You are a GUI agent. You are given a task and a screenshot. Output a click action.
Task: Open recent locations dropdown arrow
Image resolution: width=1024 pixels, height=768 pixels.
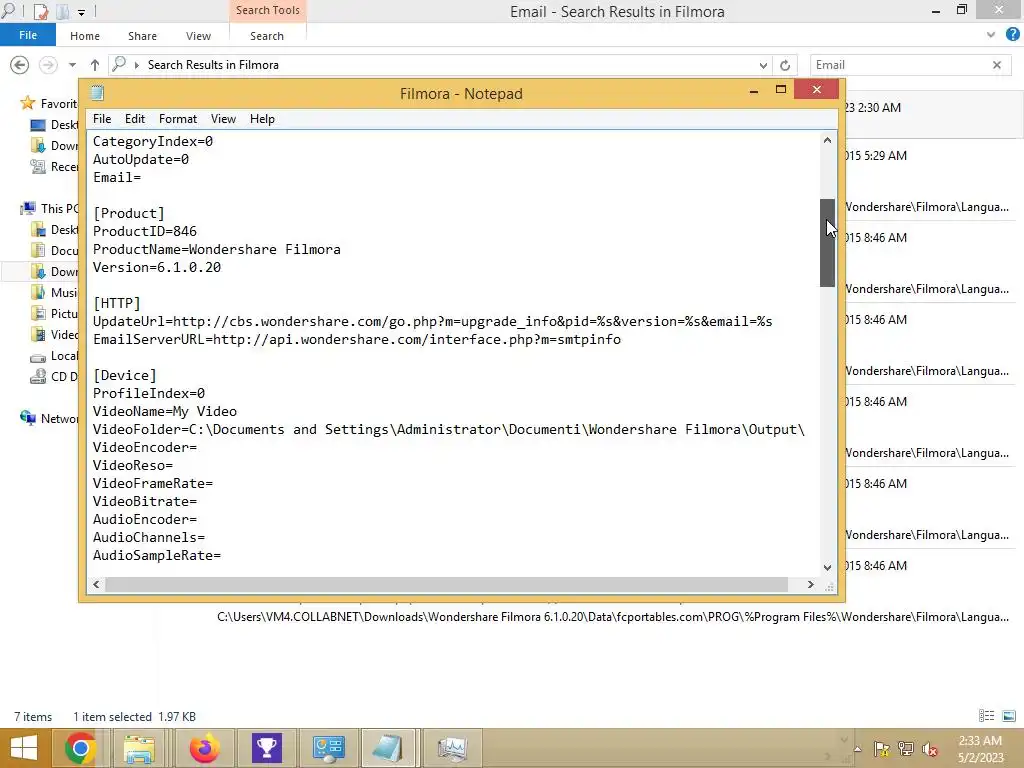pyautogui.click(x=72, y=65)
